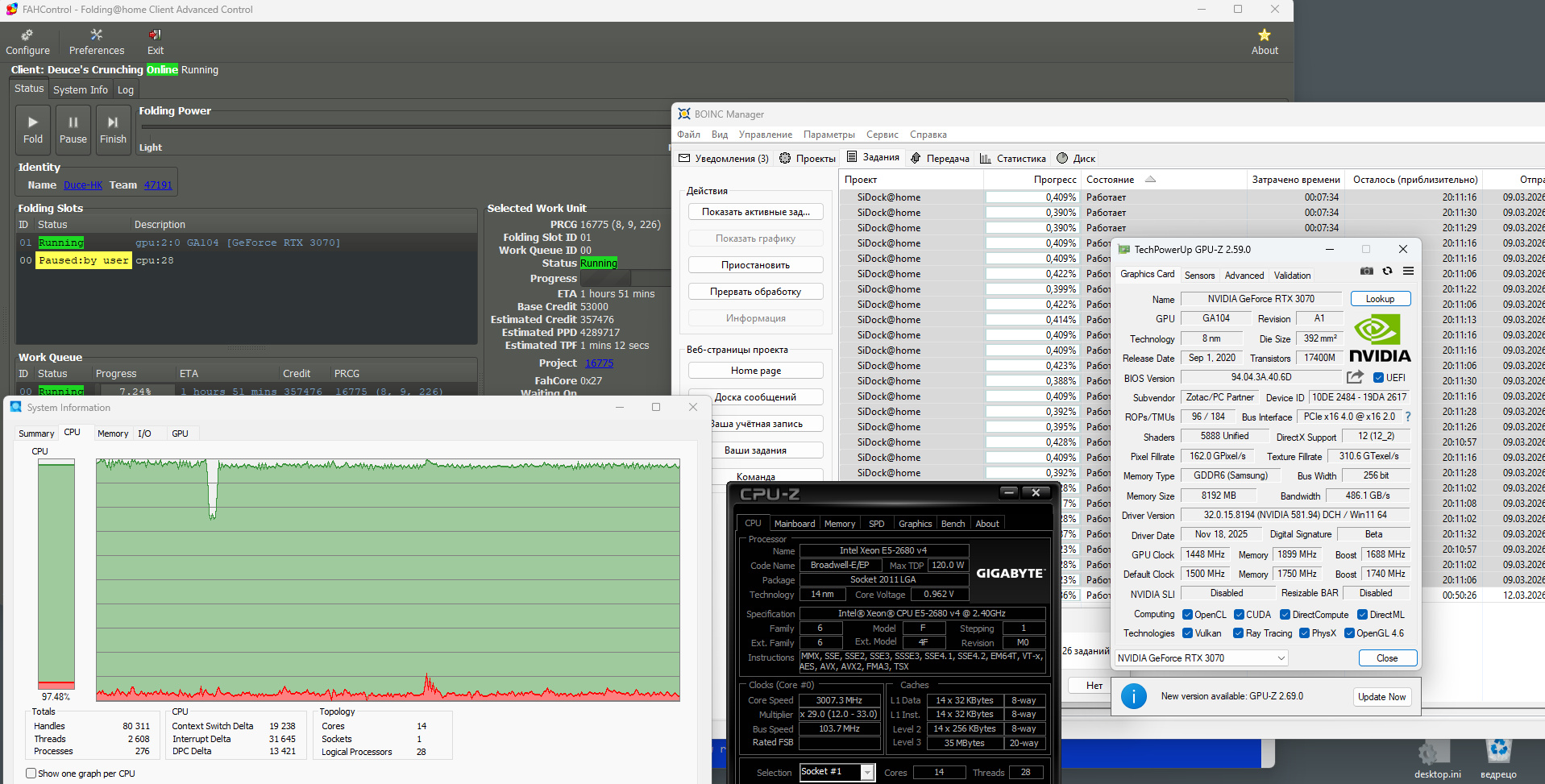Viewport: 1545px width, 784px height.
Task: Switch to the Уведомления (3) tab in BOINC
Action: tap(724, 158)
